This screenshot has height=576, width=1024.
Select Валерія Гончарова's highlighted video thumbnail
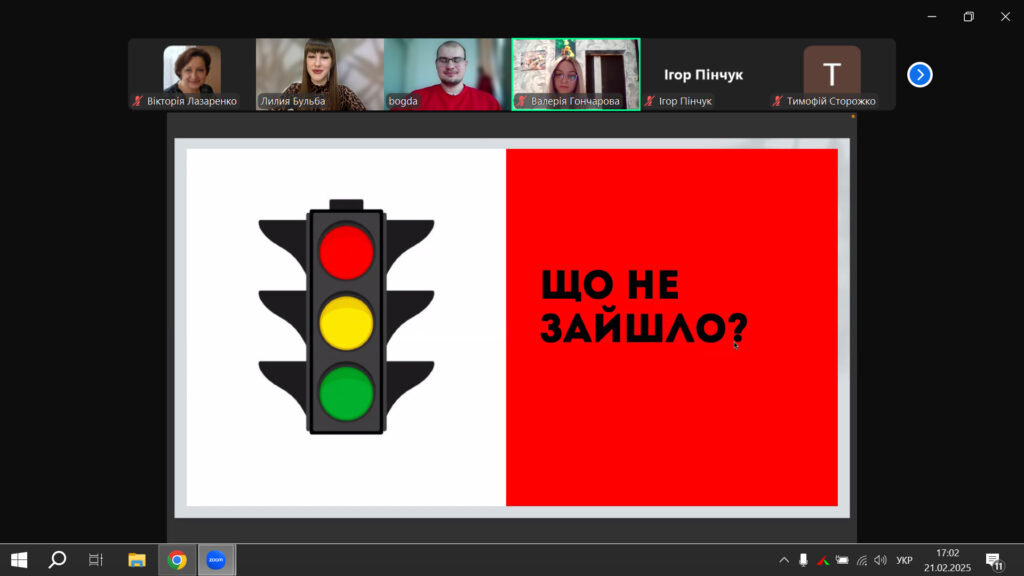(x=575, y=74)
